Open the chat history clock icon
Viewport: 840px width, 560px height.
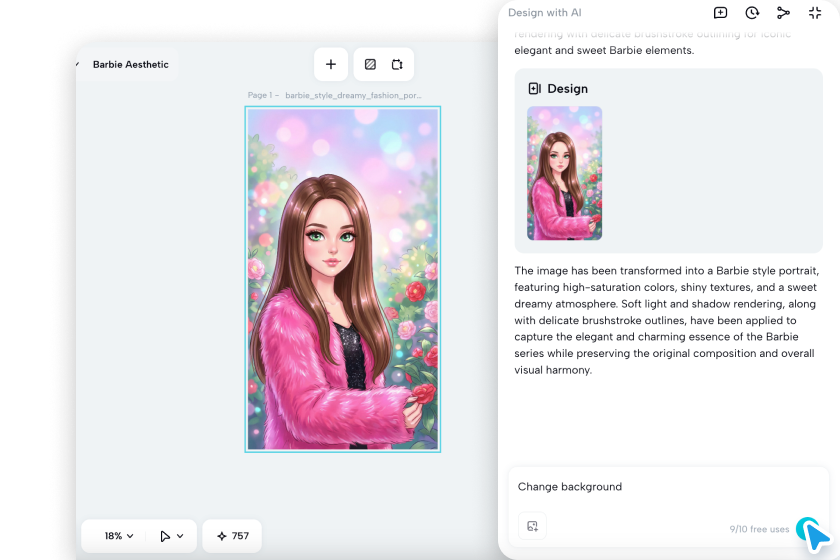[752, 12]
